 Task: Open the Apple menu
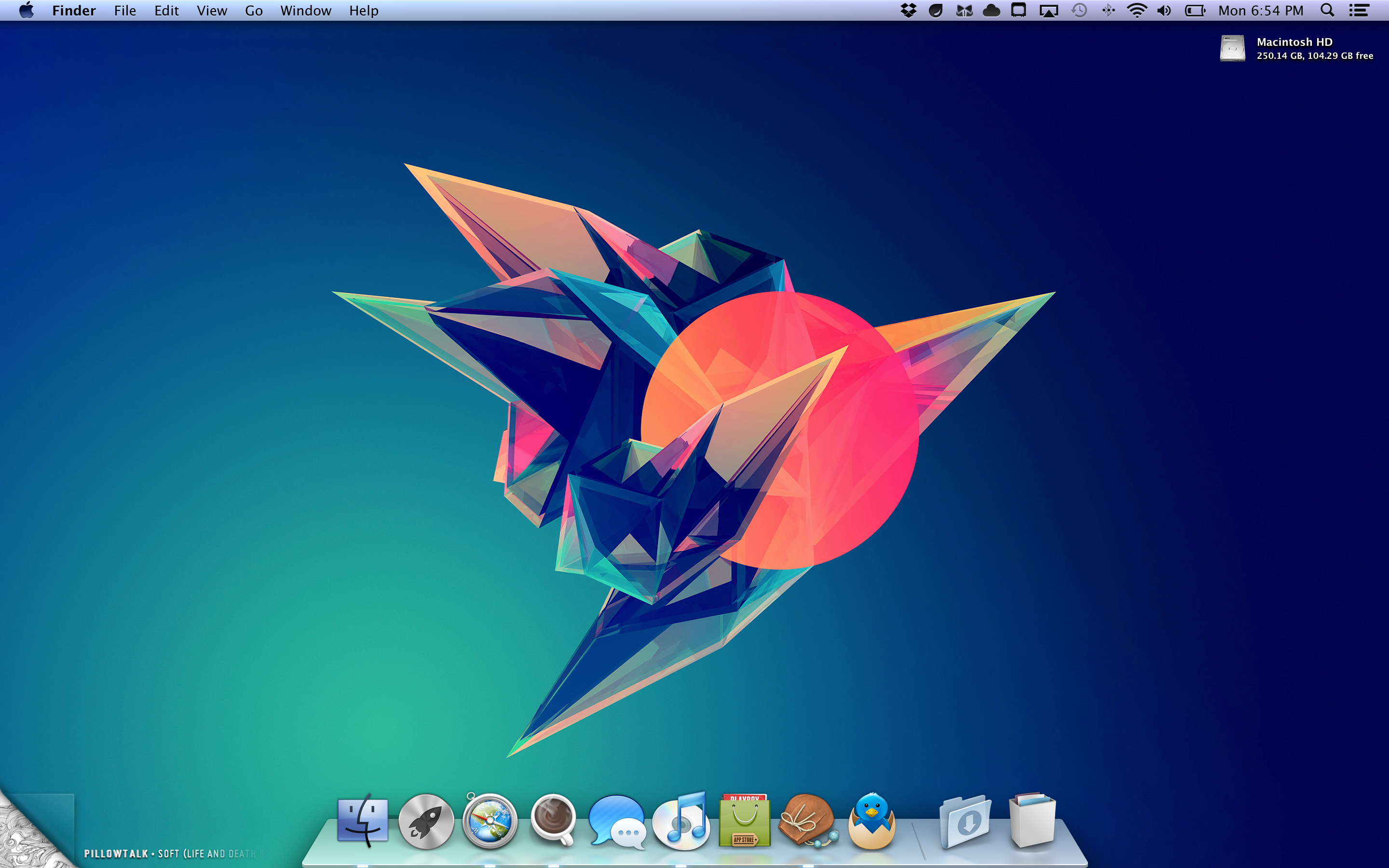27,10
